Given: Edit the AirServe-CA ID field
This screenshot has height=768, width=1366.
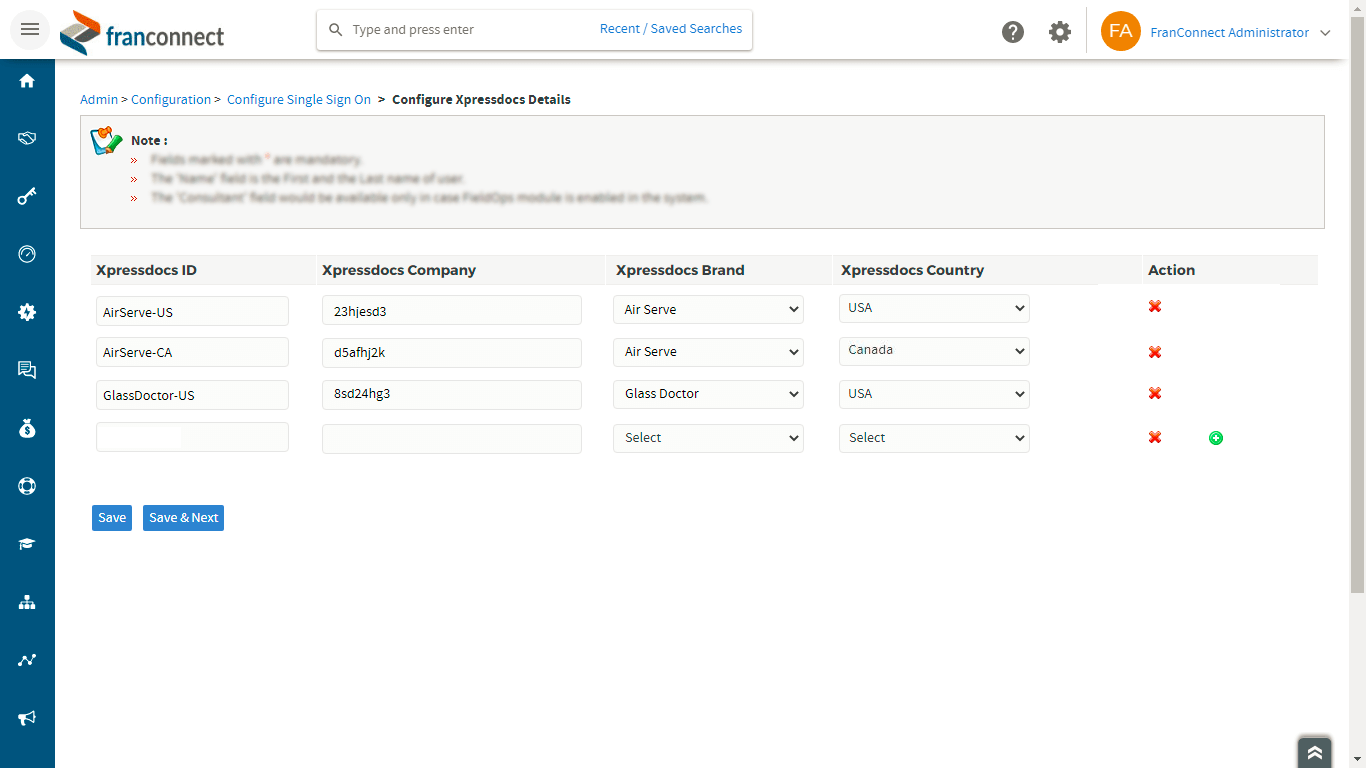Looking at the screenshot, I should [192, 352].
